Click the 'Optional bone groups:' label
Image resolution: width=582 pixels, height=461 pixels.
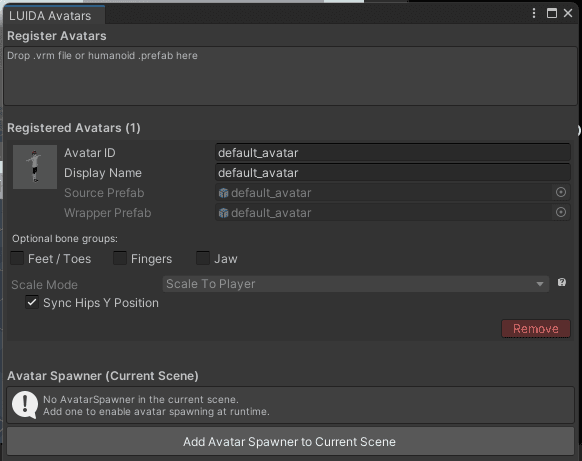pos(65,239)
